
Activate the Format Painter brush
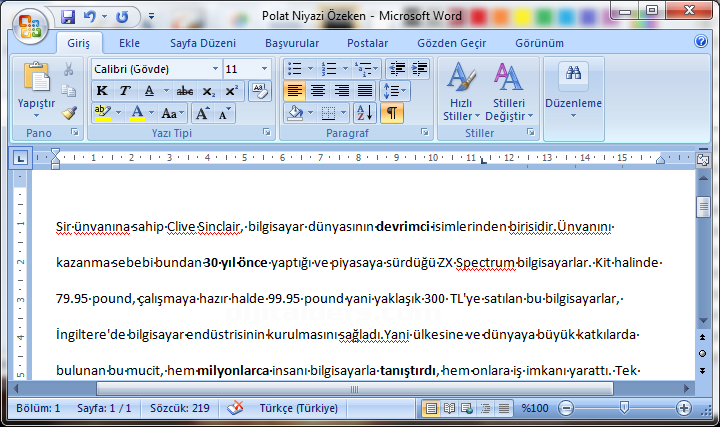click(69, 113)
